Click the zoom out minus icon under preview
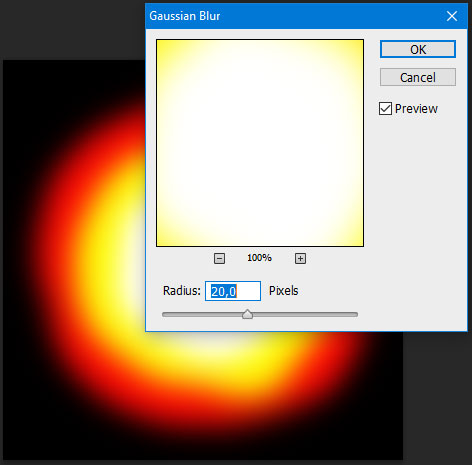 pos(219,258)
